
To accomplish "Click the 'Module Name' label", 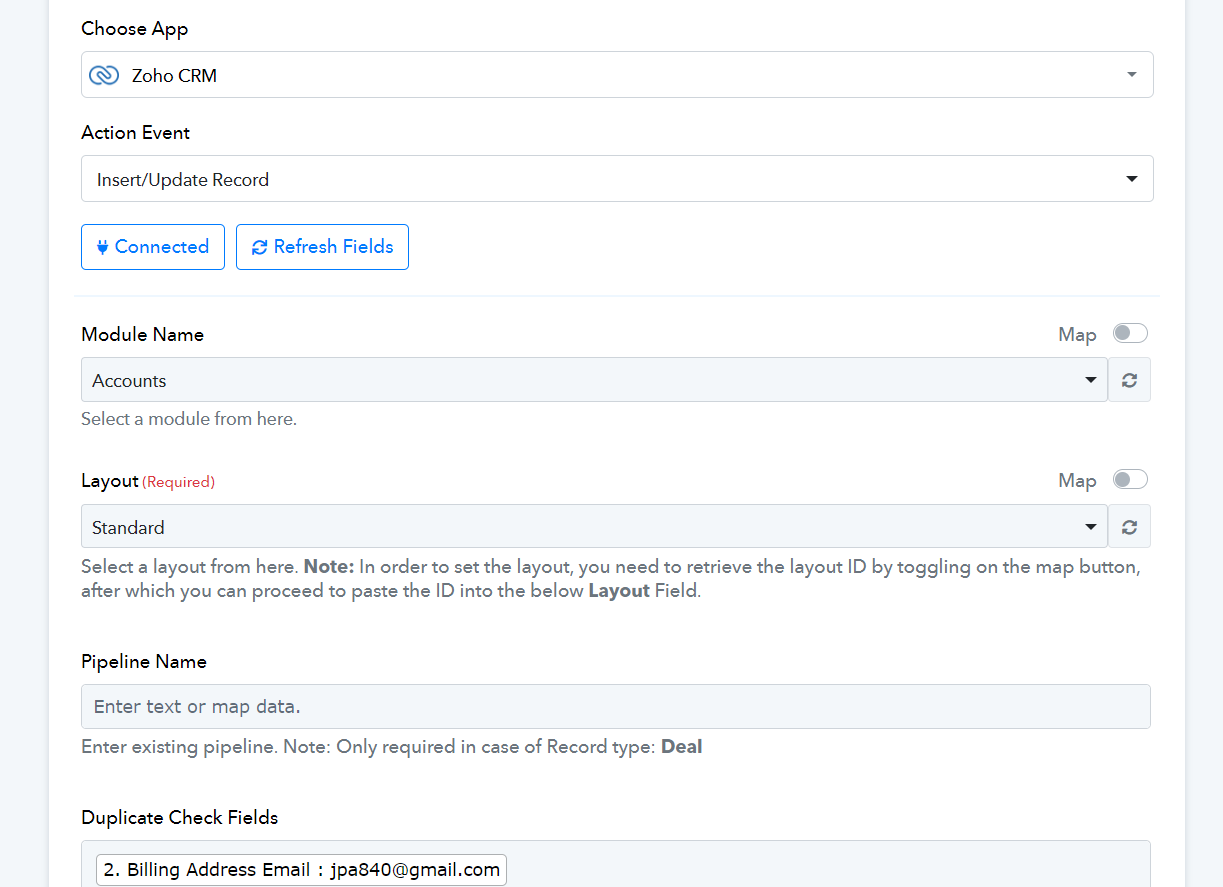I will tap(143, 334).
